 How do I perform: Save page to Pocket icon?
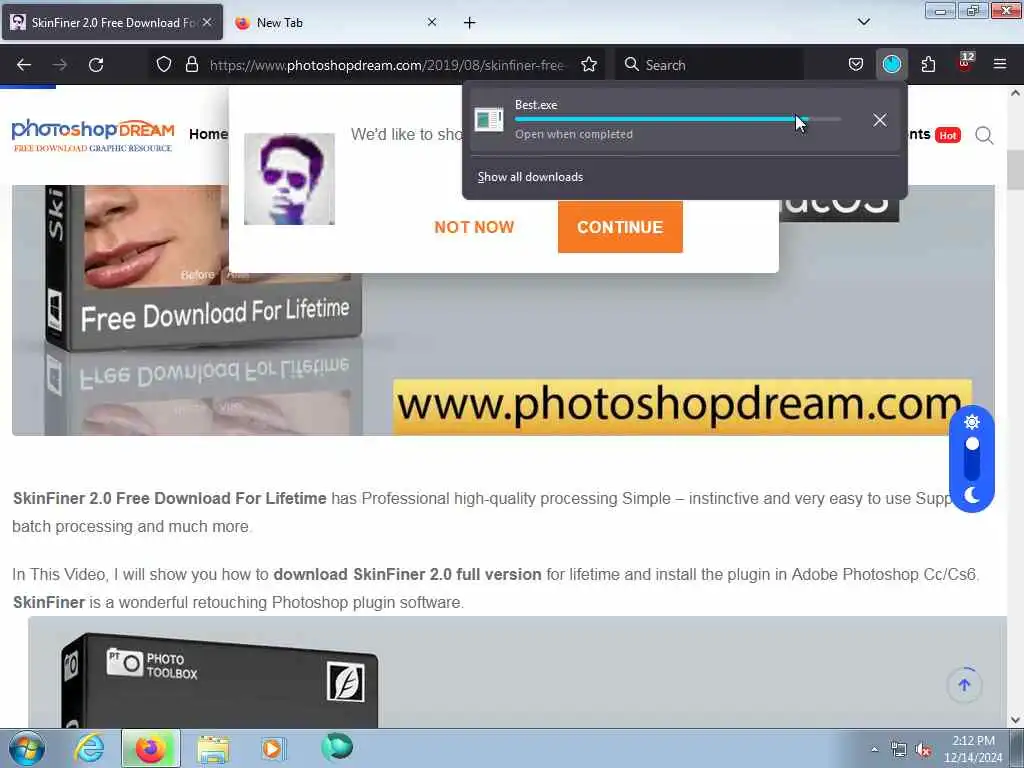[856, 65]
